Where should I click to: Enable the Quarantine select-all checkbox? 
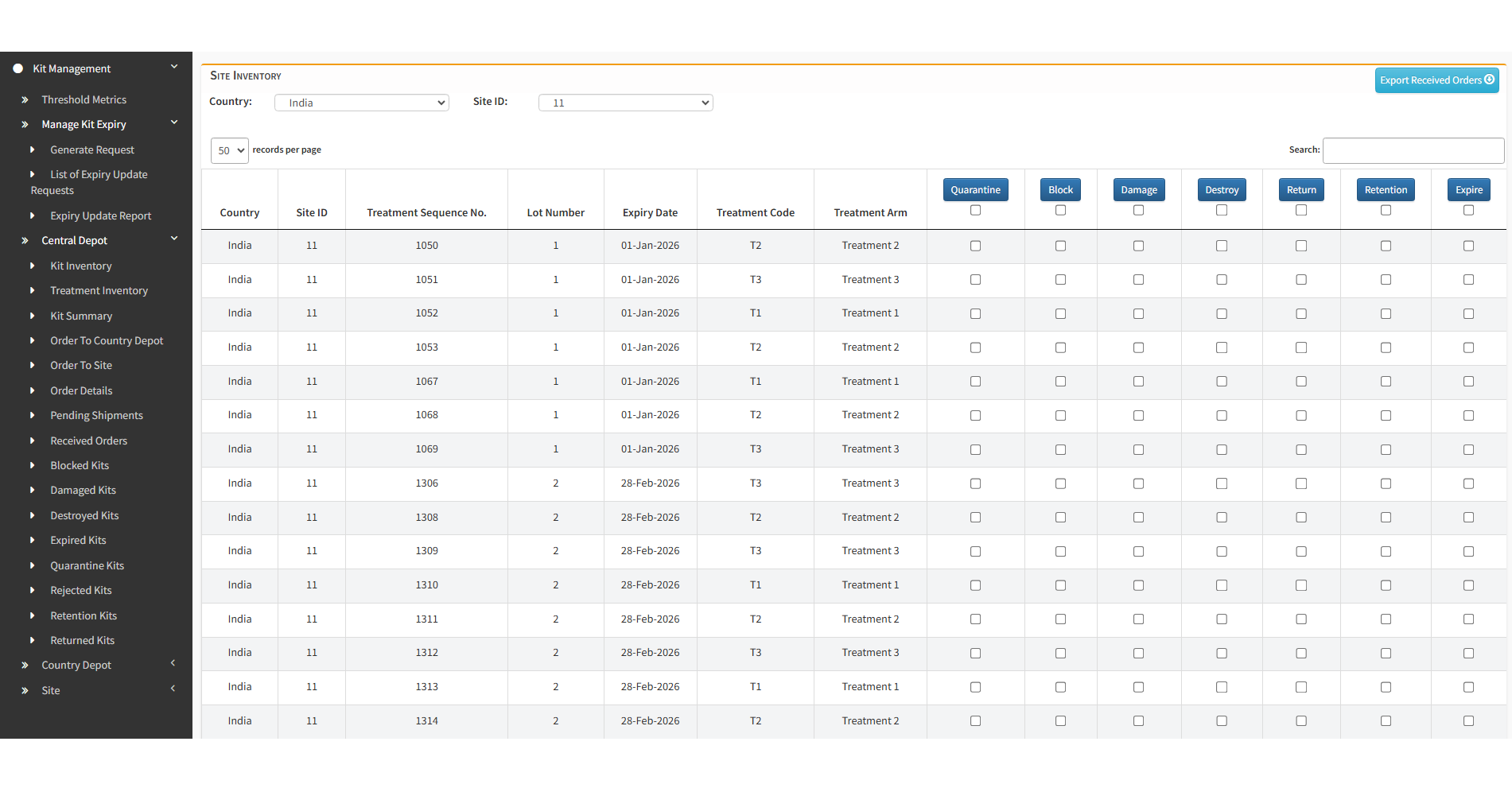click(975, 210)
